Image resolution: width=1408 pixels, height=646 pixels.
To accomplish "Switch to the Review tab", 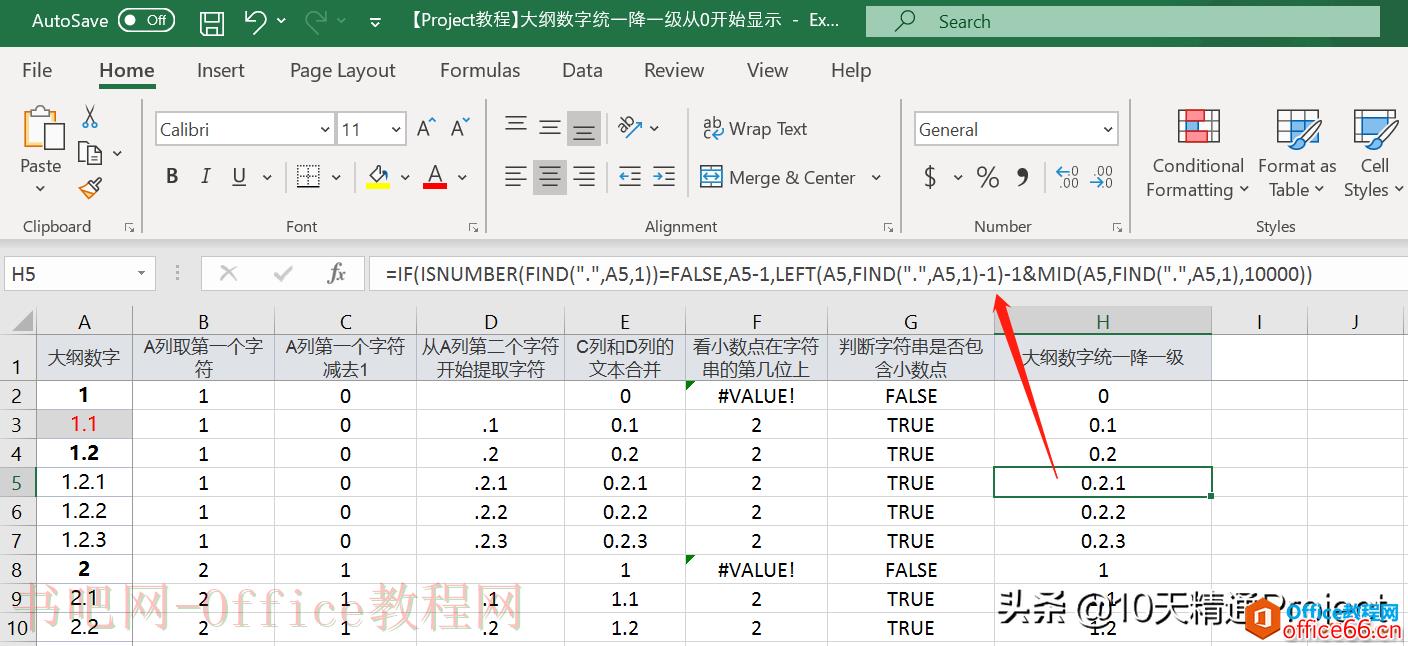I will (674, 70).
